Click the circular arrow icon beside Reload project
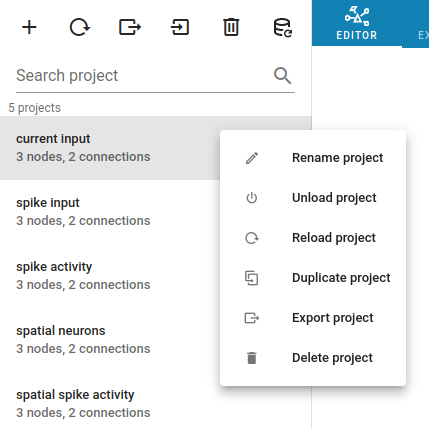Viewport: 429px width, 429px height. tap(252, 238)
